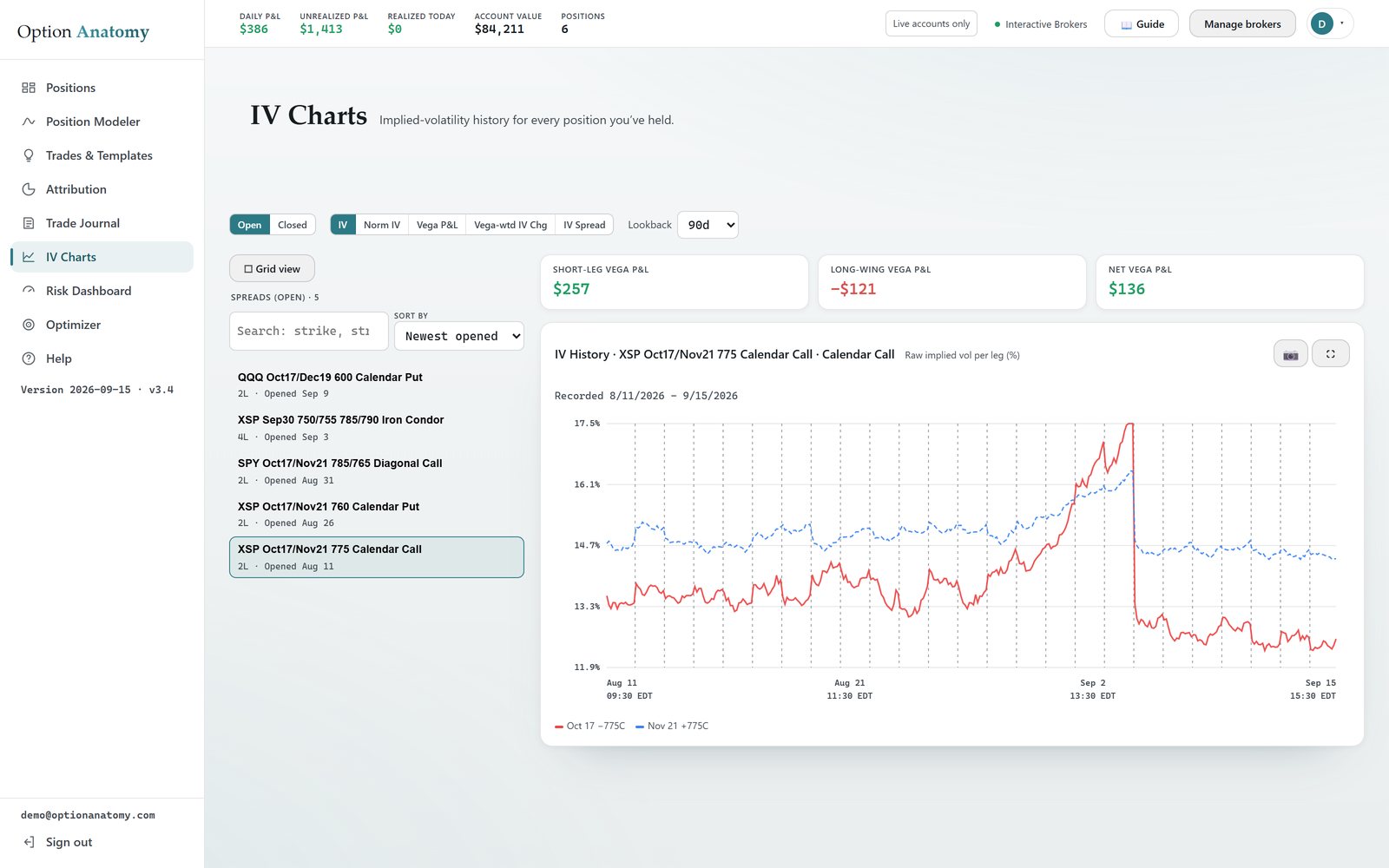Click the Option Anatomy logo
Viewport: 1389px width, 868px height.
point(83,32)
